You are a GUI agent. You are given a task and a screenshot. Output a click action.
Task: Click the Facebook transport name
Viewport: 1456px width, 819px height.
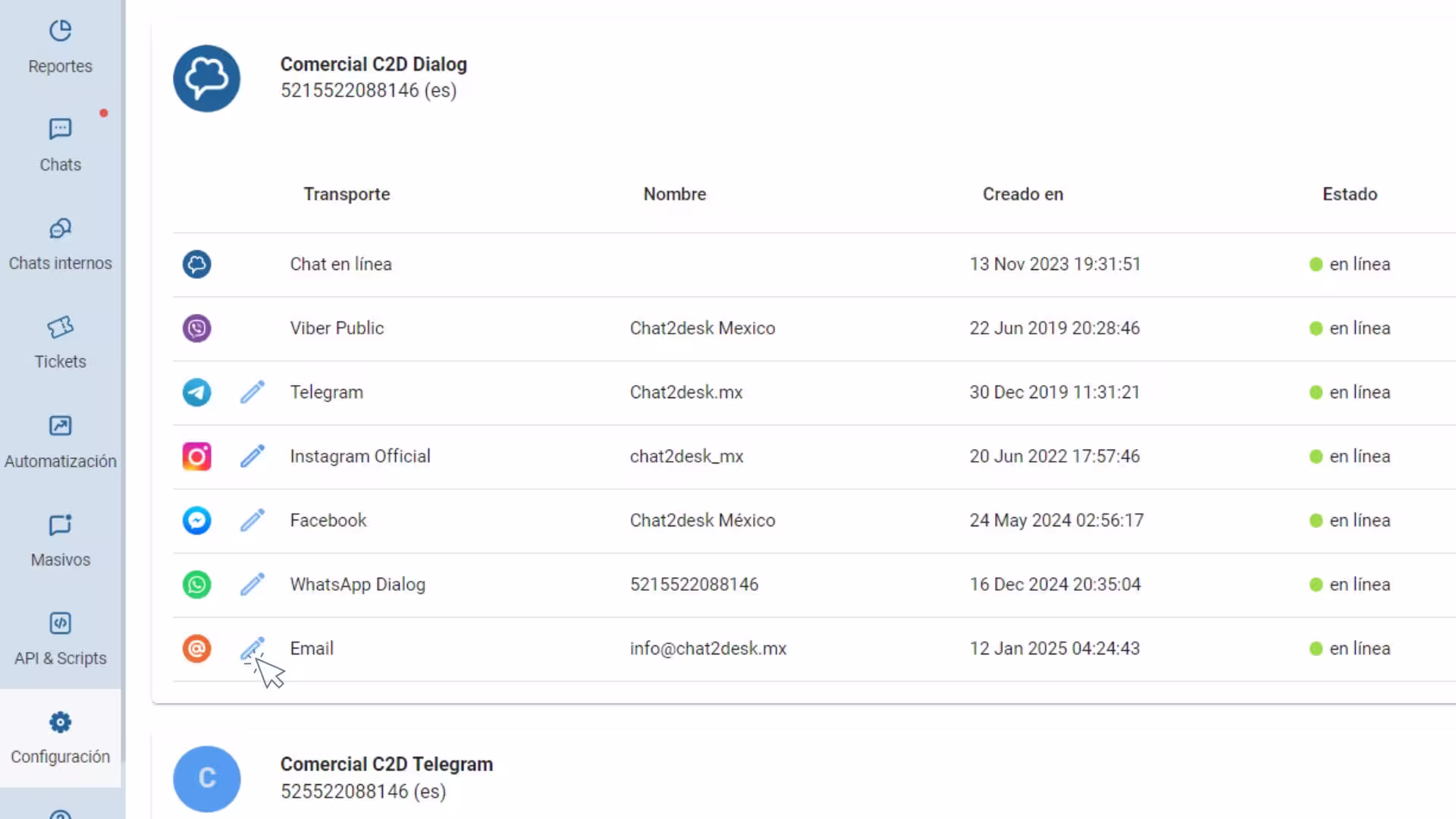(328, 520)
